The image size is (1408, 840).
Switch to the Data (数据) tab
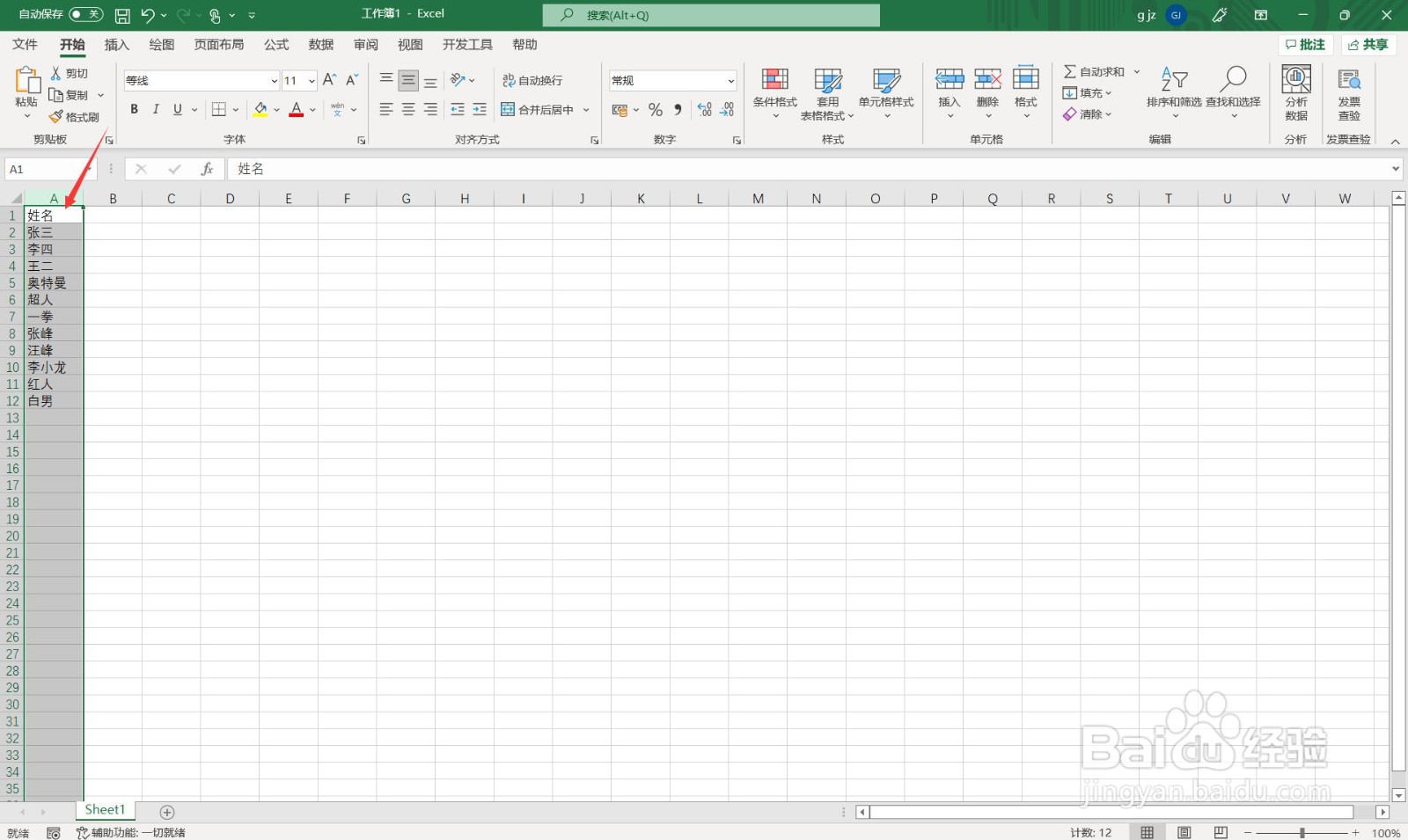tap(321, 45)
